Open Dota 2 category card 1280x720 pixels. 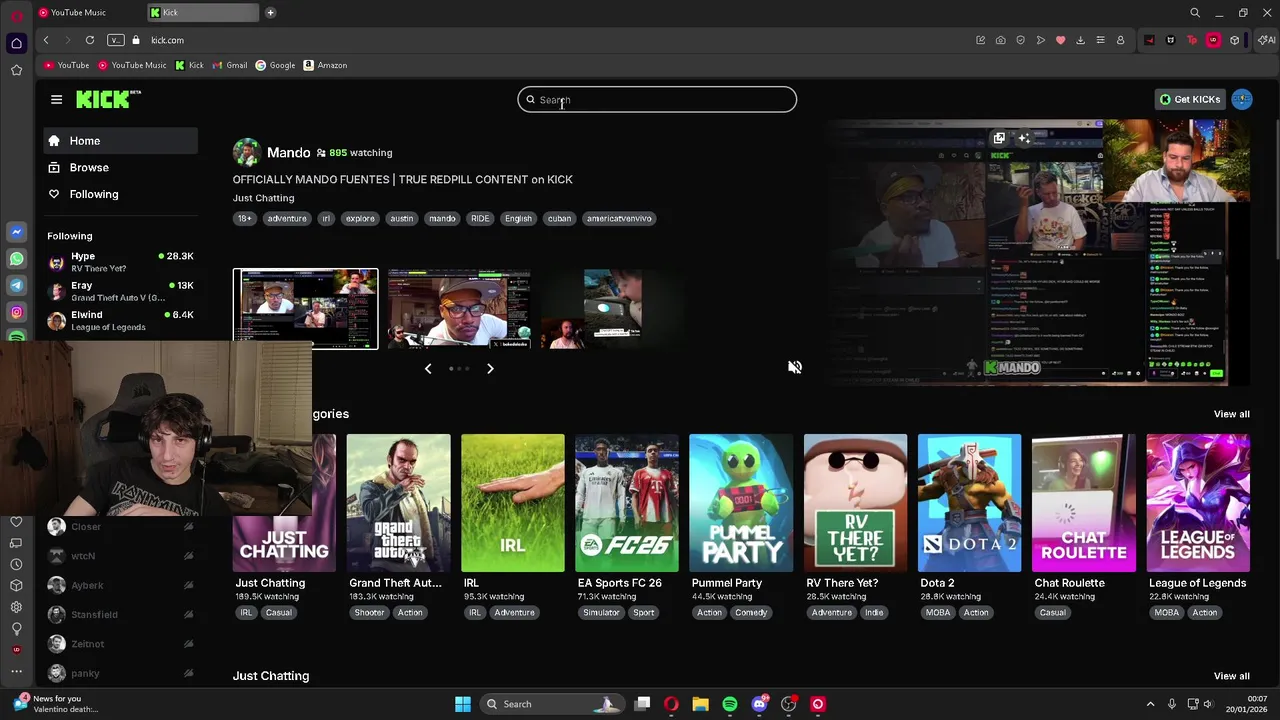pyautogui.click(x=969, y=503)
